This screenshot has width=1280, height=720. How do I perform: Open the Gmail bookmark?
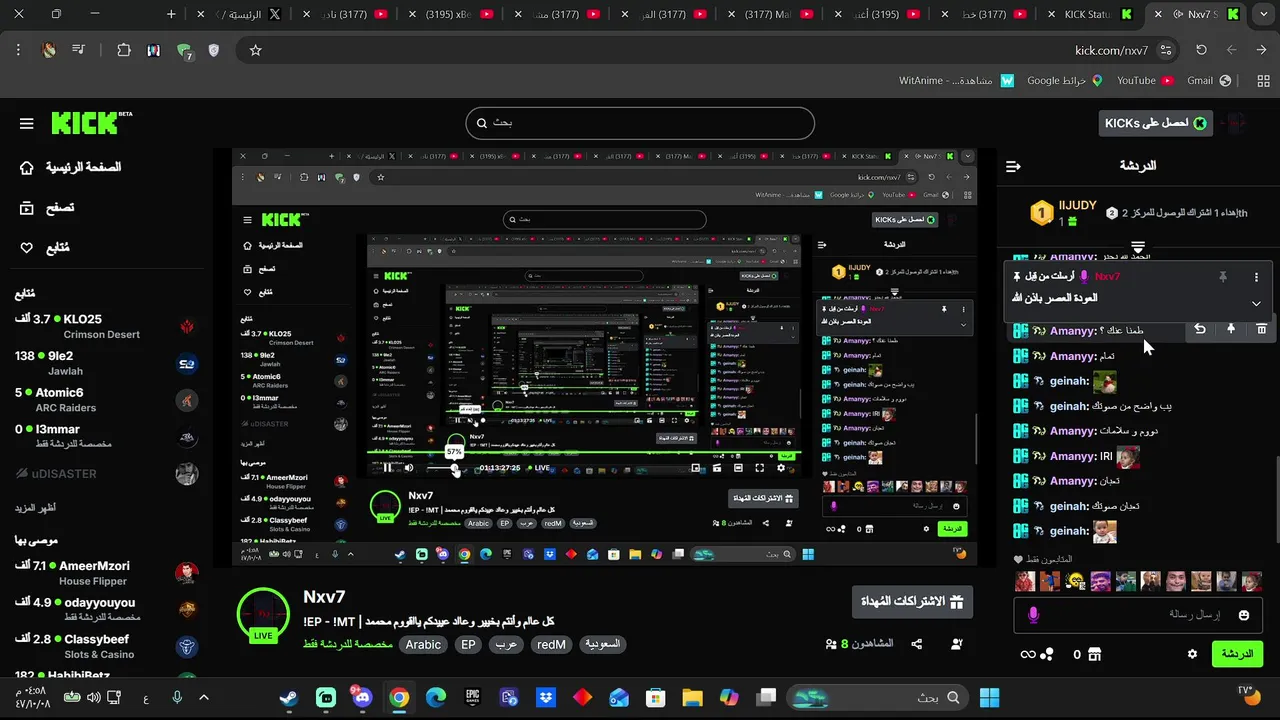point(1208,80)
